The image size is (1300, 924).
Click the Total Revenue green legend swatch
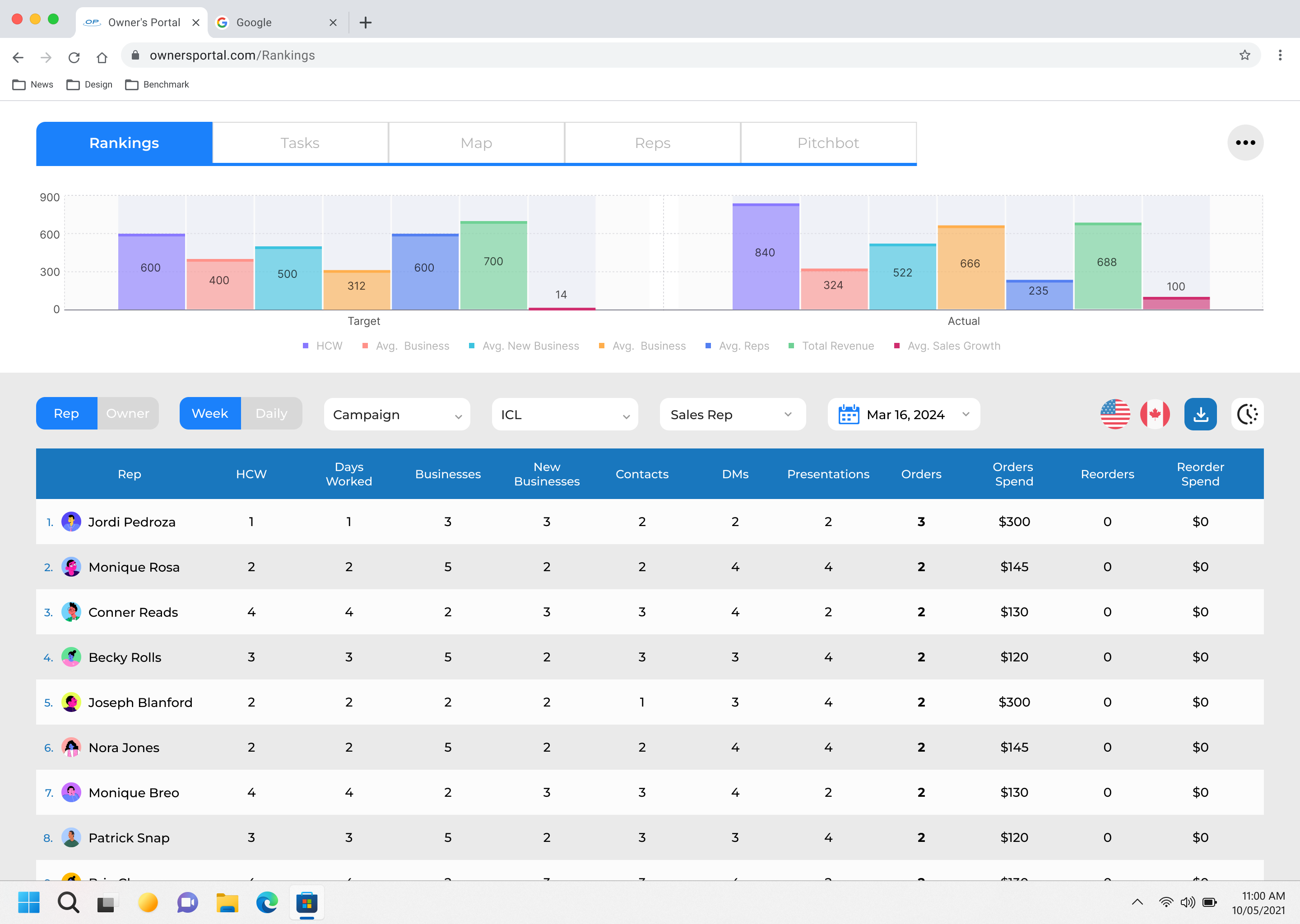click(x=790, y=346)
